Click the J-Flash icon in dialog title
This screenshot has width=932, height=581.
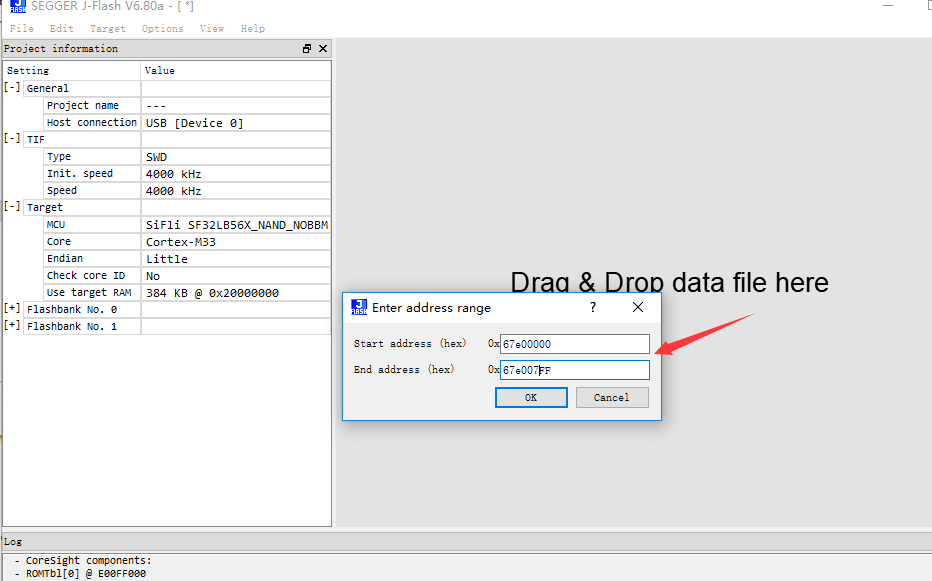[359, 307]
